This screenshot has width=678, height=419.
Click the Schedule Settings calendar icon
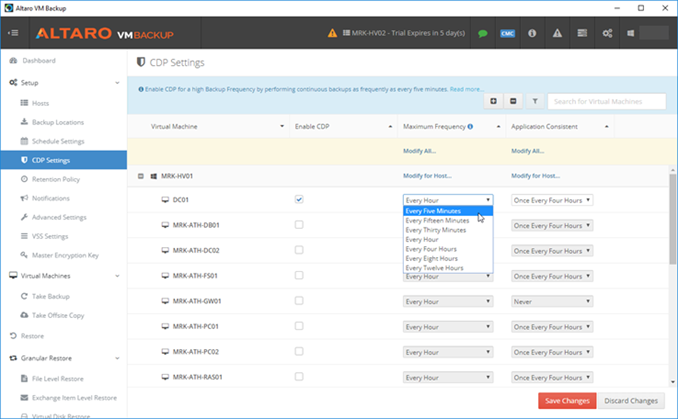[x=24, y=141]
